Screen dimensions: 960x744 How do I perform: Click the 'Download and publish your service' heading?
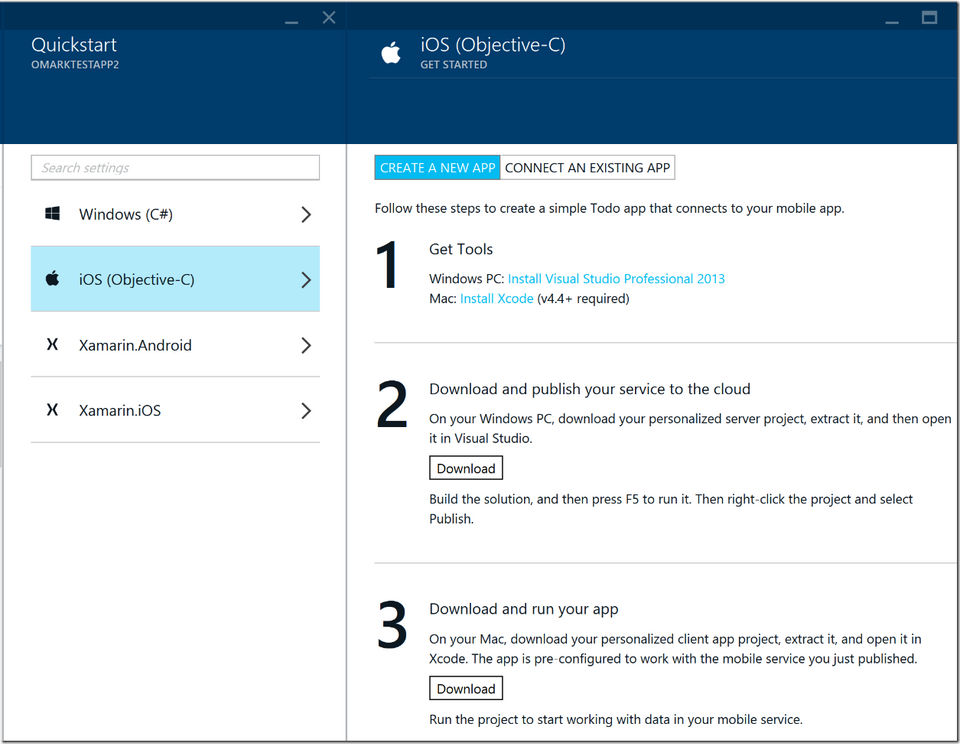590,389
